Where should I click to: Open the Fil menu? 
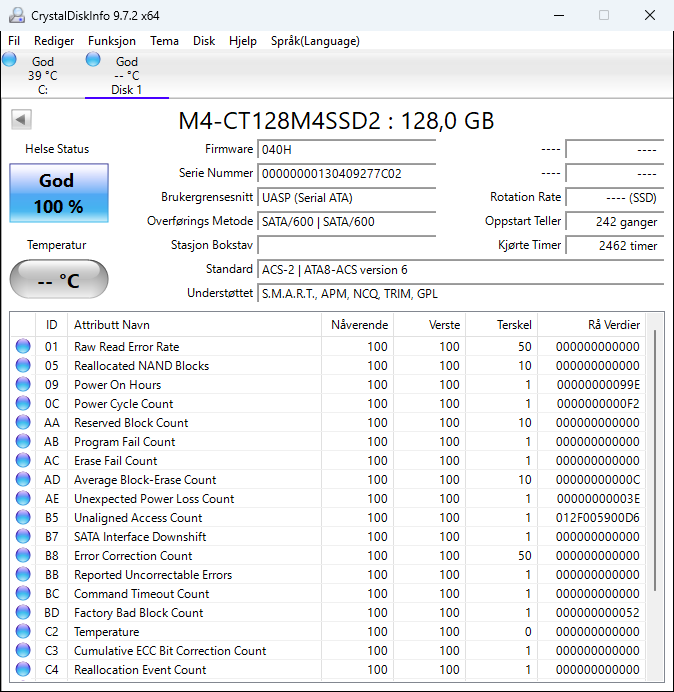click(14, 41)
